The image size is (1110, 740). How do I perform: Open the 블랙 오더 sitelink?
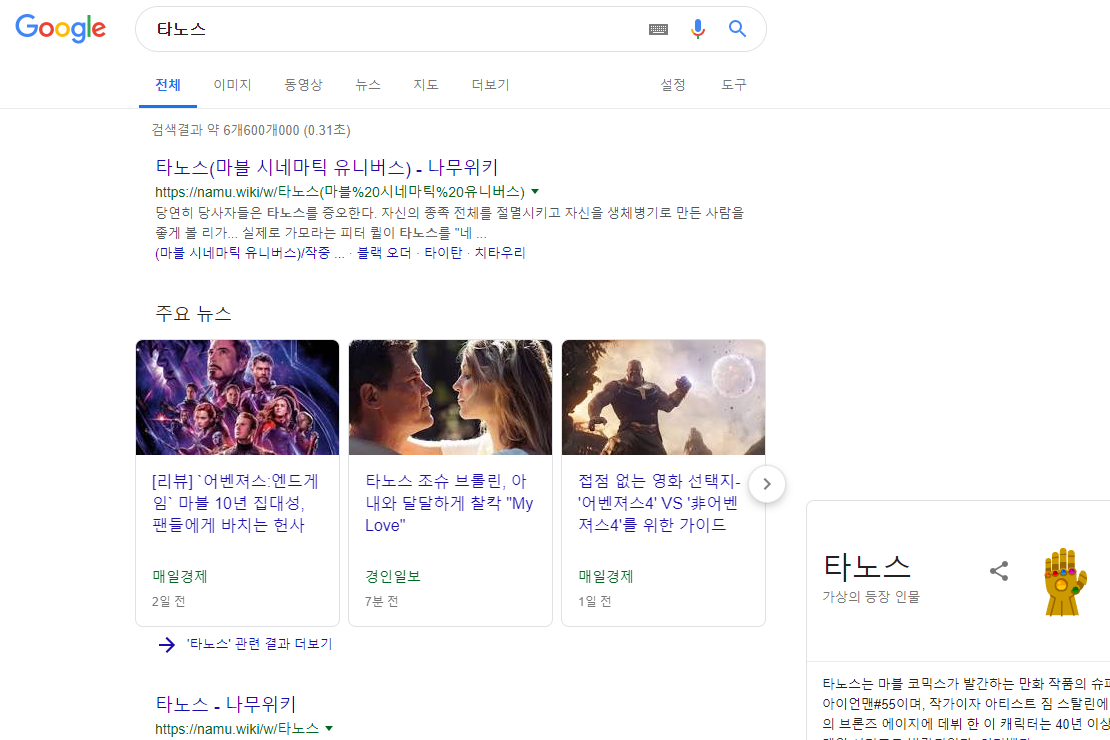pos(383,253)
